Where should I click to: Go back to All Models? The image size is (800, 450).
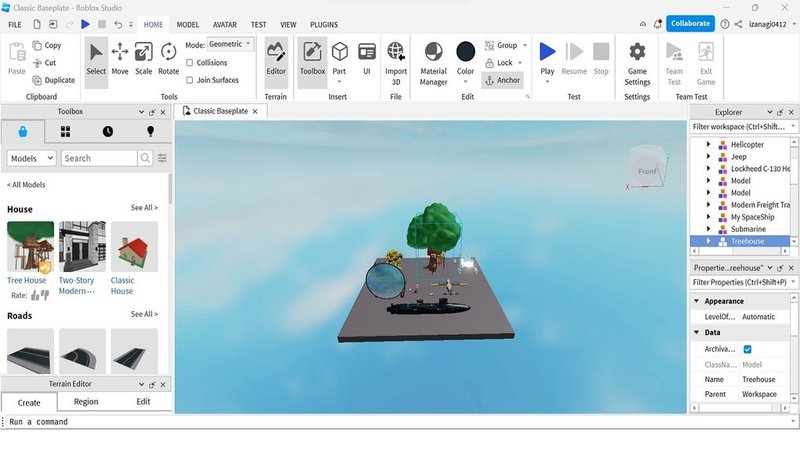[x=26, y=185]
